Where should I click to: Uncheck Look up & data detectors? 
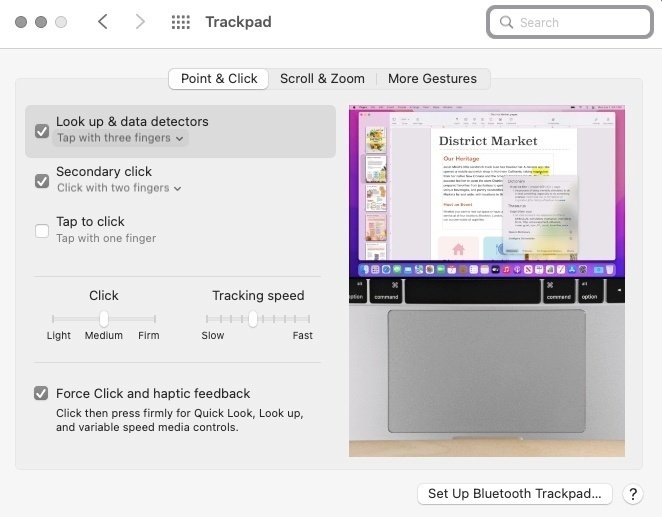pos(42,131)
